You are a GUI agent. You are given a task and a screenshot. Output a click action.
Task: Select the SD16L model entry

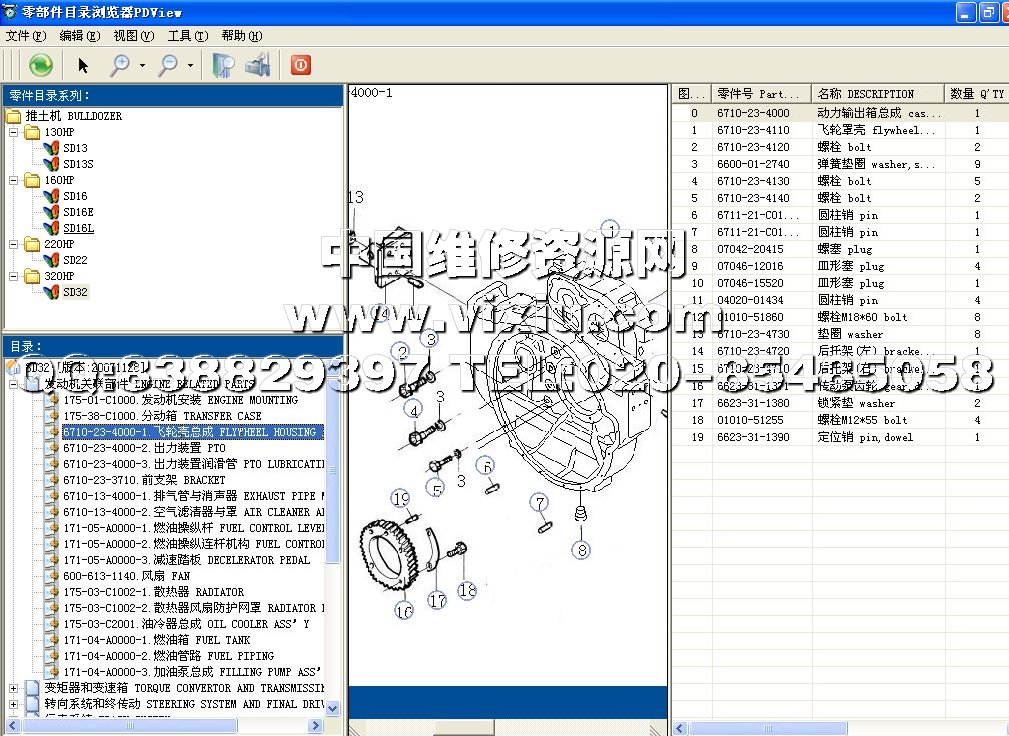tap(78, 228)
